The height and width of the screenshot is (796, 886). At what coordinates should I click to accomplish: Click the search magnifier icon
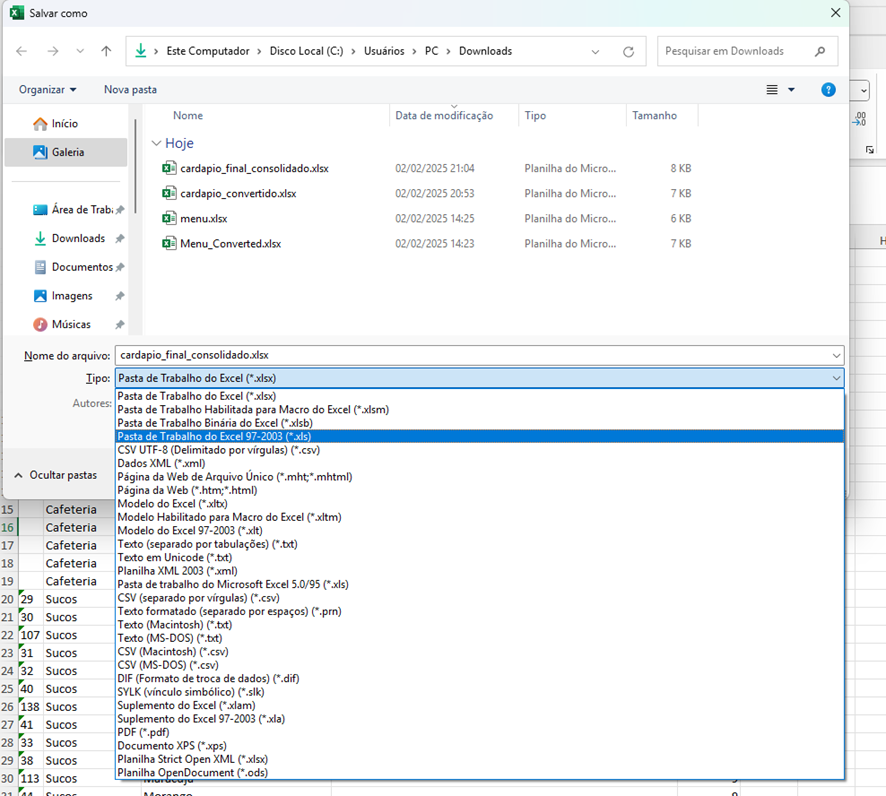coord(820,51)
